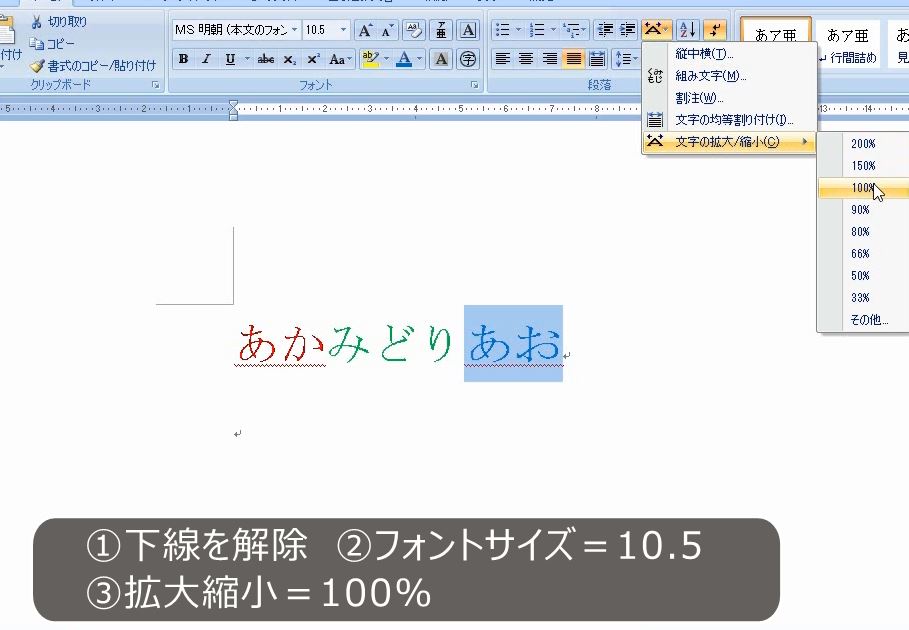Click the Clear Formatting icon
This screenshot has width=909, height=630.
[413, 30]
